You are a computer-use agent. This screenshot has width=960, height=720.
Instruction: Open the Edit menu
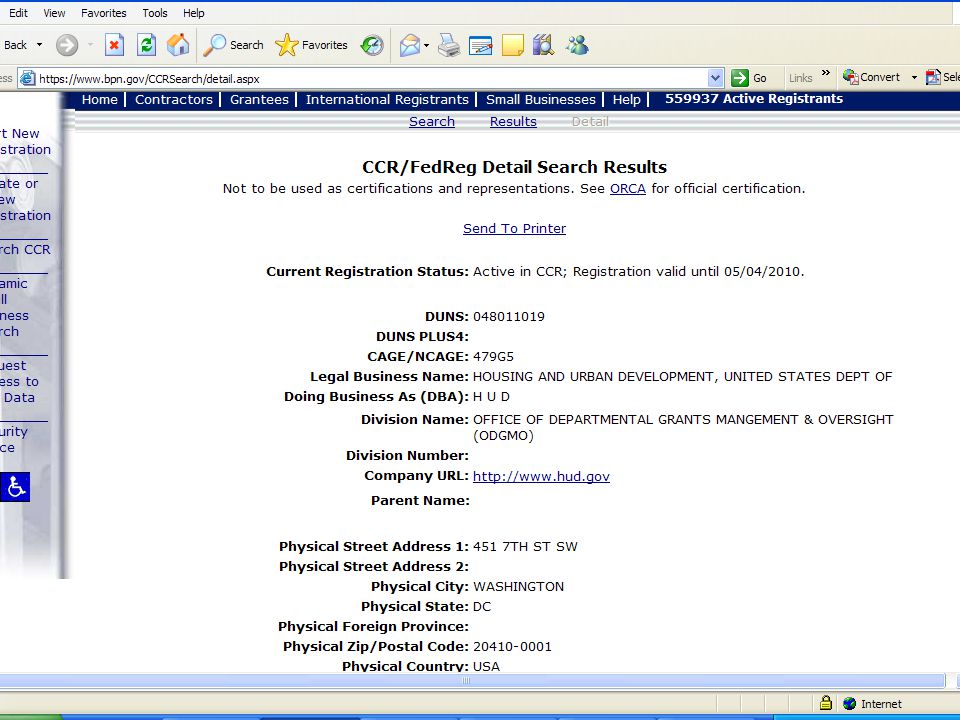point(18,13)
